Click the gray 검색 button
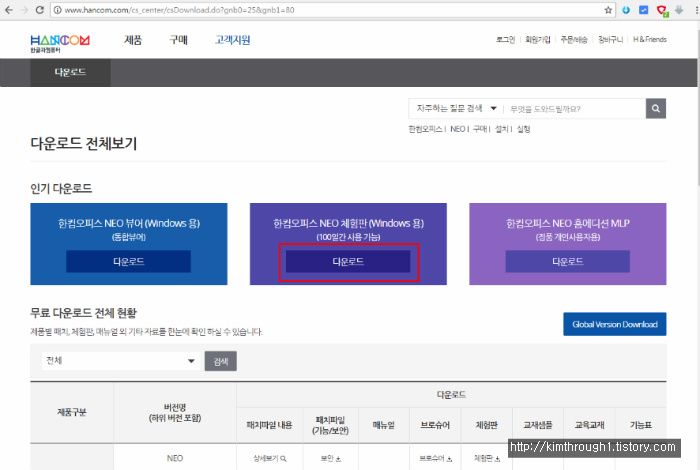Image resolution: width=700 pixels, height=470 pixels. 221,361
